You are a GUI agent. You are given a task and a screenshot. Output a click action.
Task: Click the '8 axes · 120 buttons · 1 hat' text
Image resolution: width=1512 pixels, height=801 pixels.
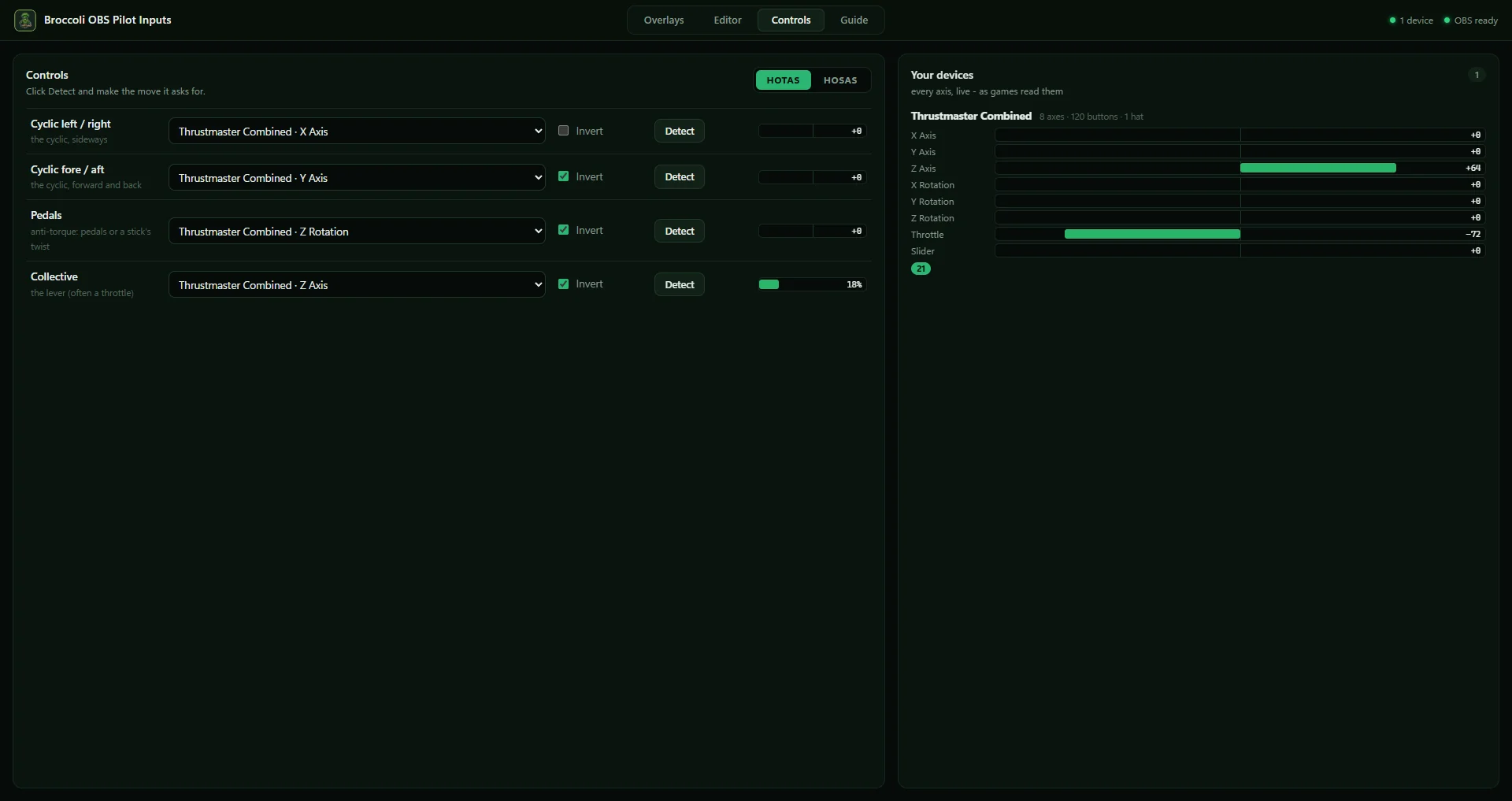click(x=1091, y=117)
